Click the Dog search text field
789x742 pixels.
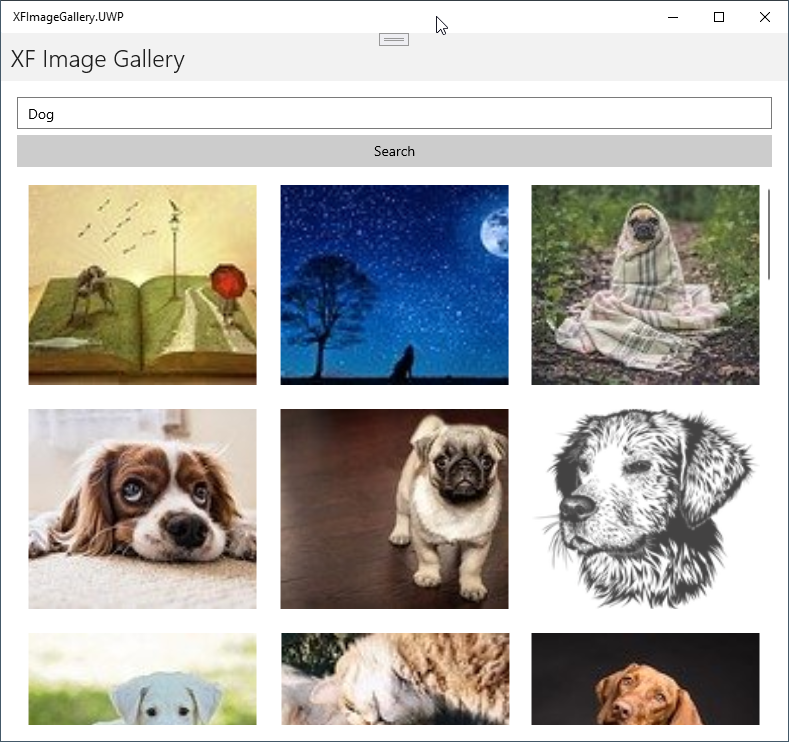(x=394, y=114)
